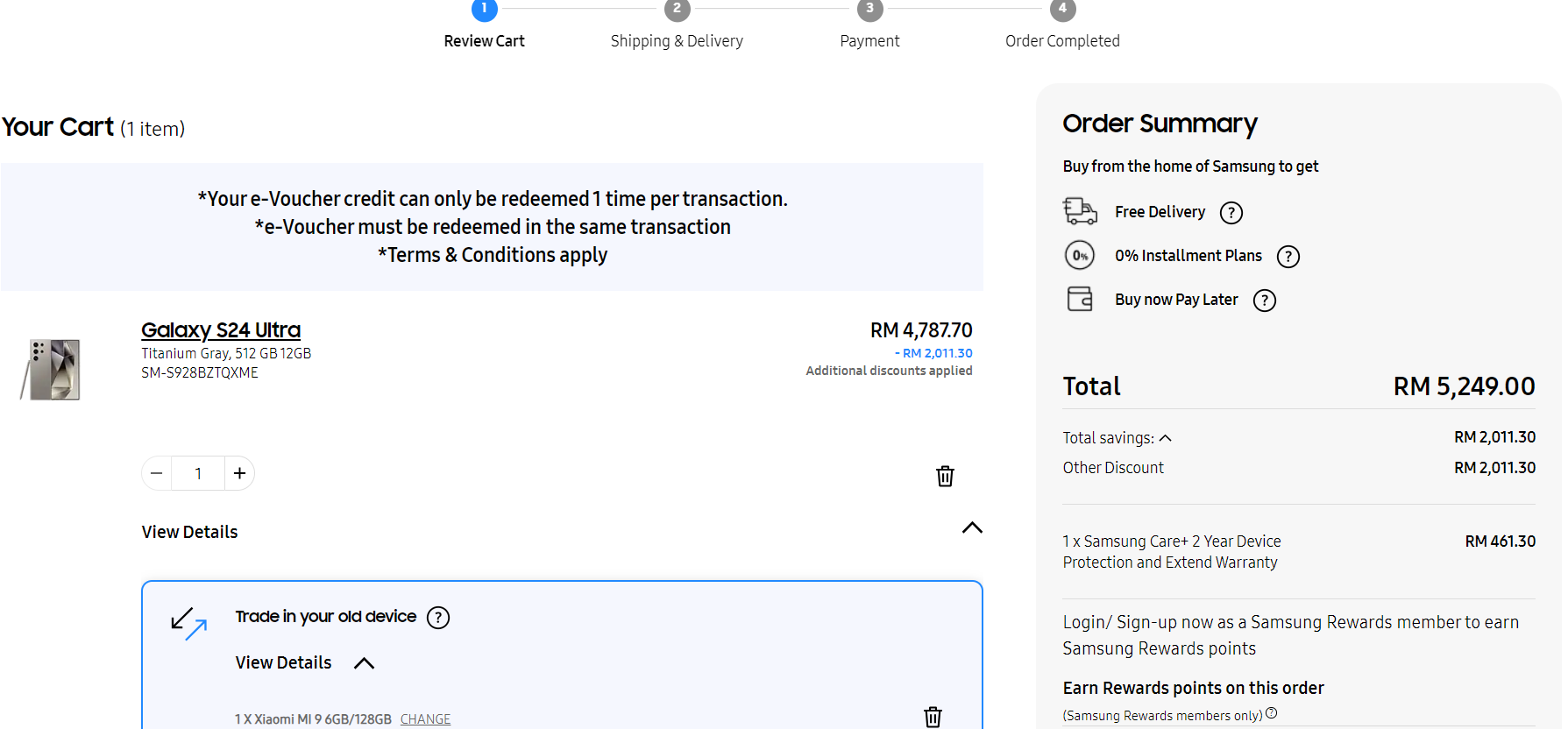
Task: Open the 0% Installment Plans help tooltip
Action: tap(1288, 257)
